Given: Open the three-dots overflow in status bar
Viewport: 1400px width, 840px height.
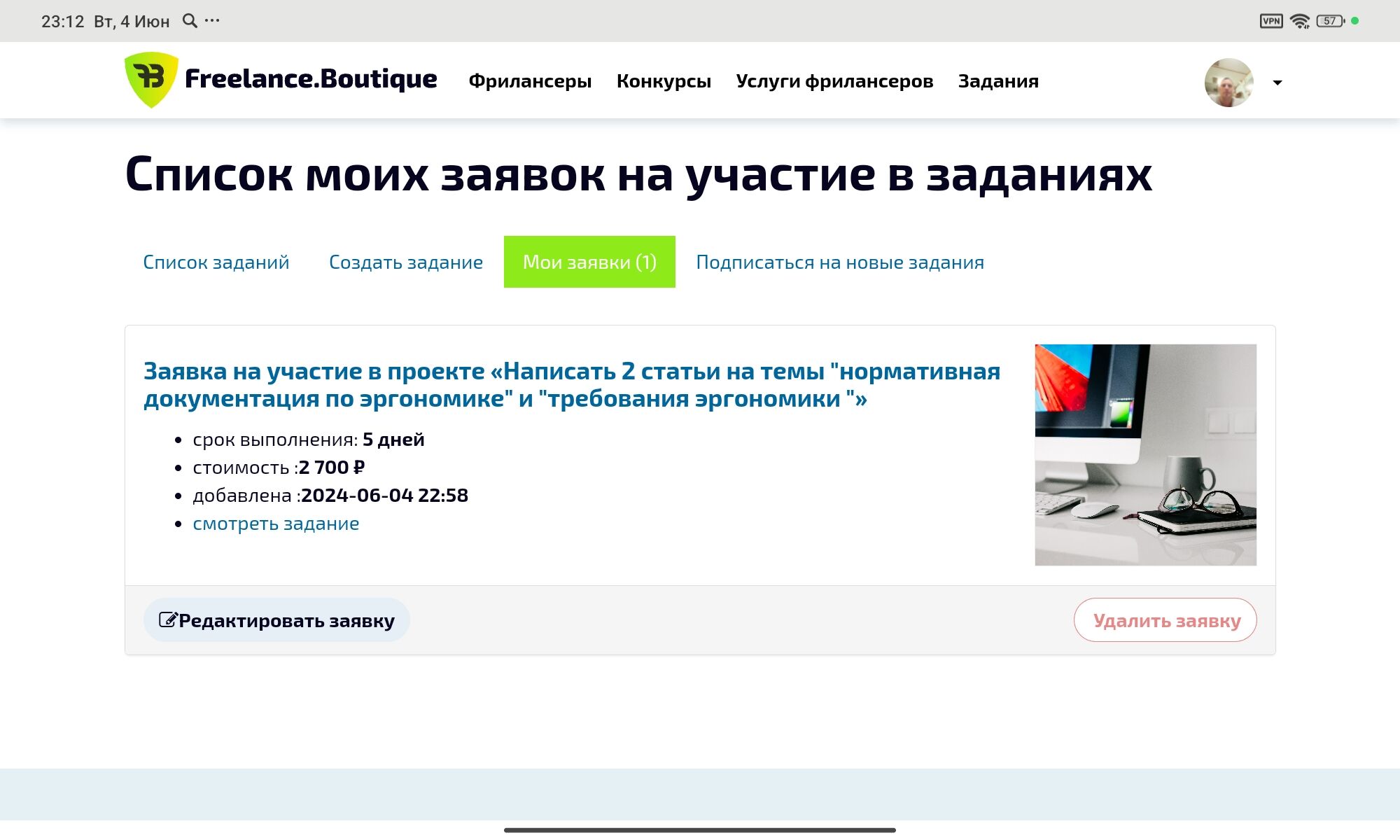Looking at the screenshot, I should [x=212, y=21].
